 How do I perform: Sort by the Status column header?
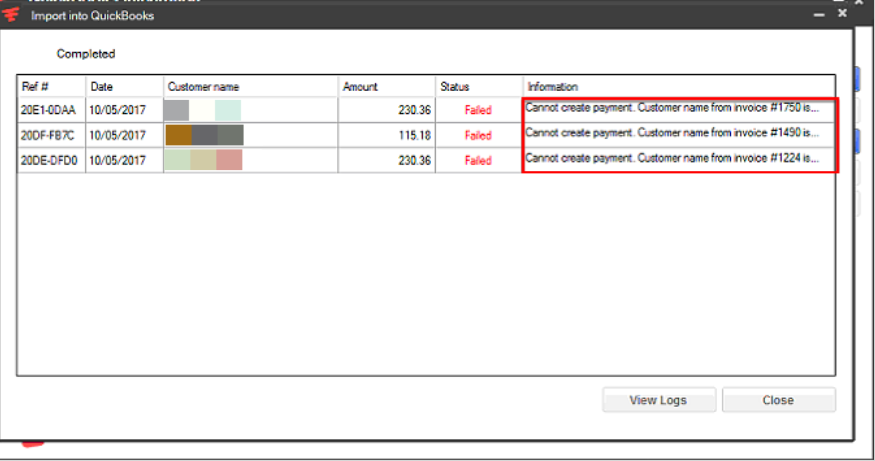tap(479, 87)
